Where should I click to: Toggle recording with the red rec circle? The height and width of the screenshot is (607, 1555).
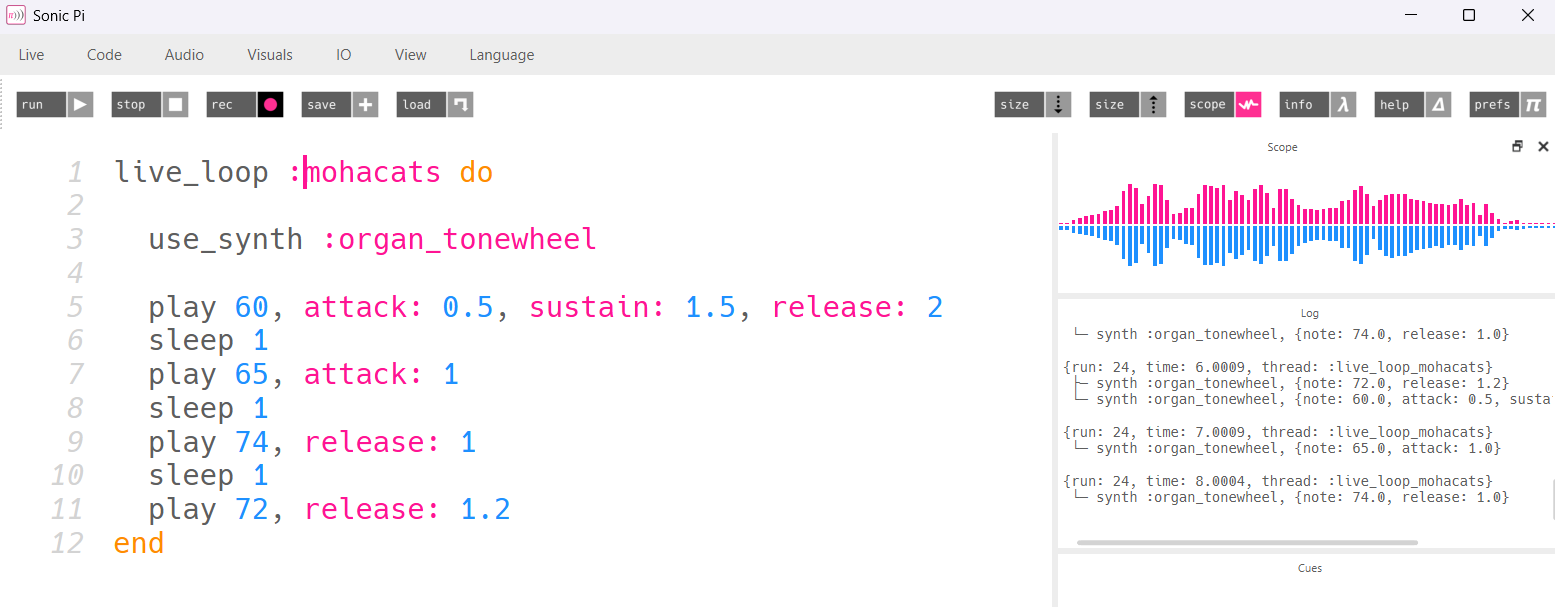[269, 104]
